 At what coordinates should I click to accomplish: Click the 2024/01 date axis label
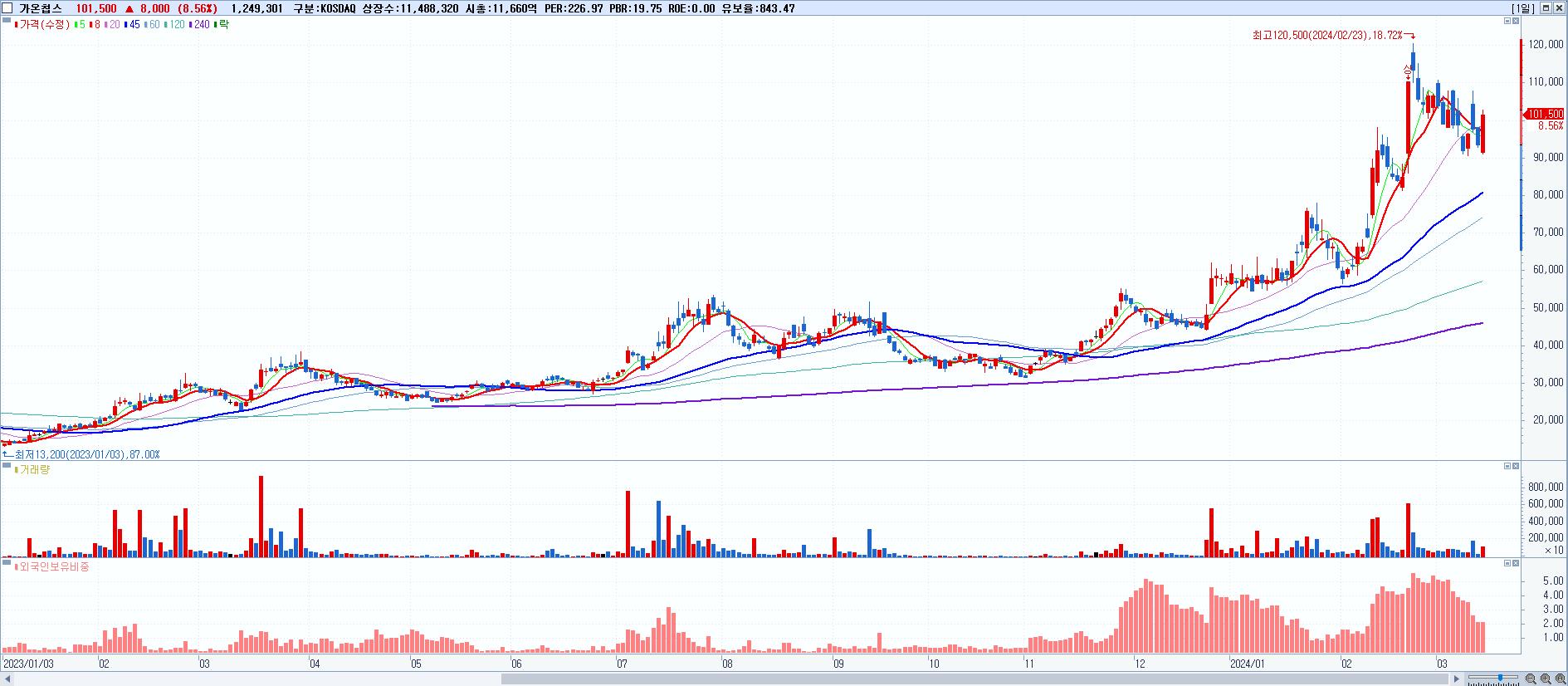click(1247, 664)
